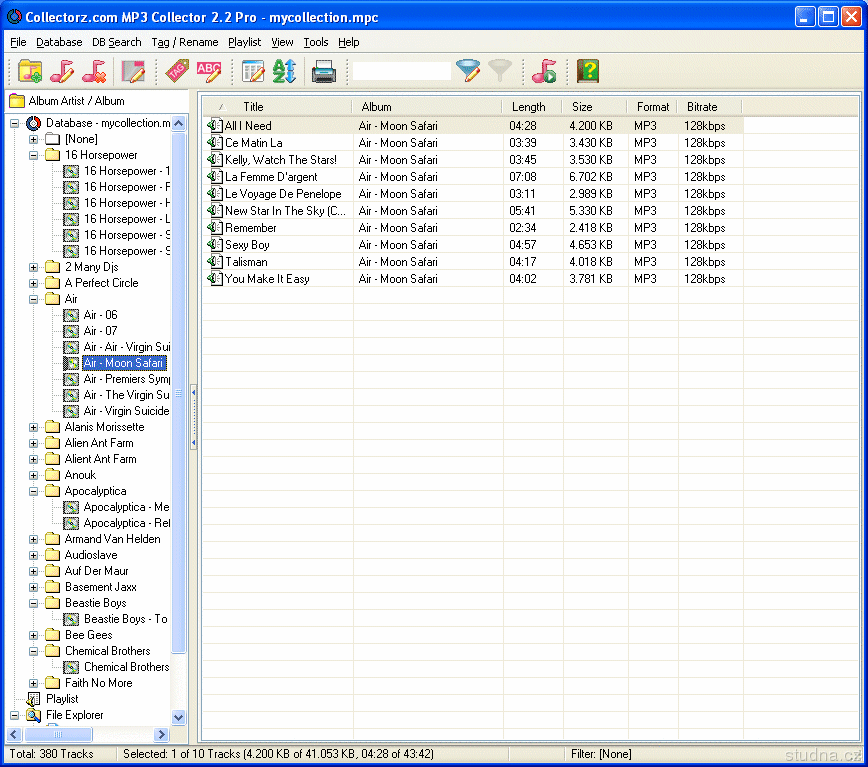Open the Playlist menu
Viewport: 868px width, 767px height.
coord(244,42)
